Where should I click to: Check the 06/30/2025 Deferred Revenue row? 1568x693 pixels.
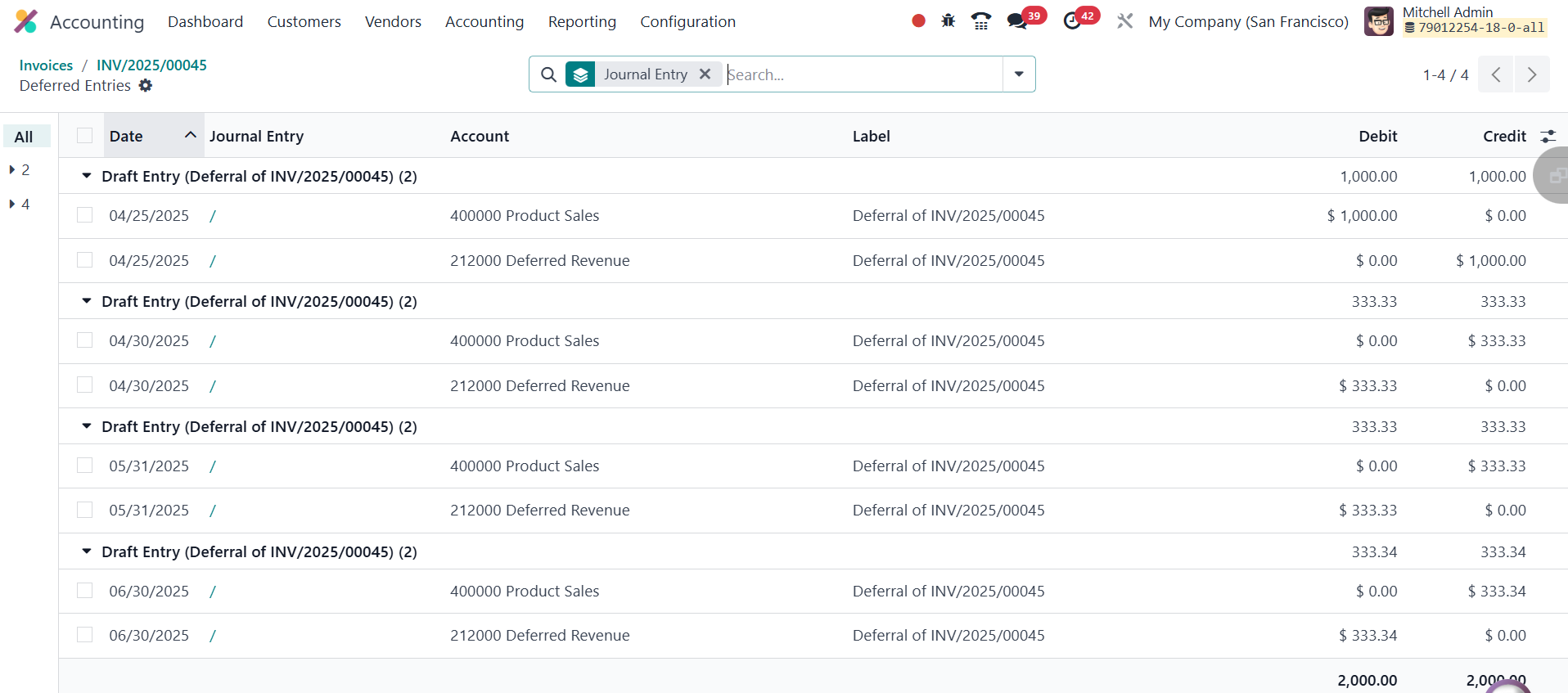pos(85,635)
